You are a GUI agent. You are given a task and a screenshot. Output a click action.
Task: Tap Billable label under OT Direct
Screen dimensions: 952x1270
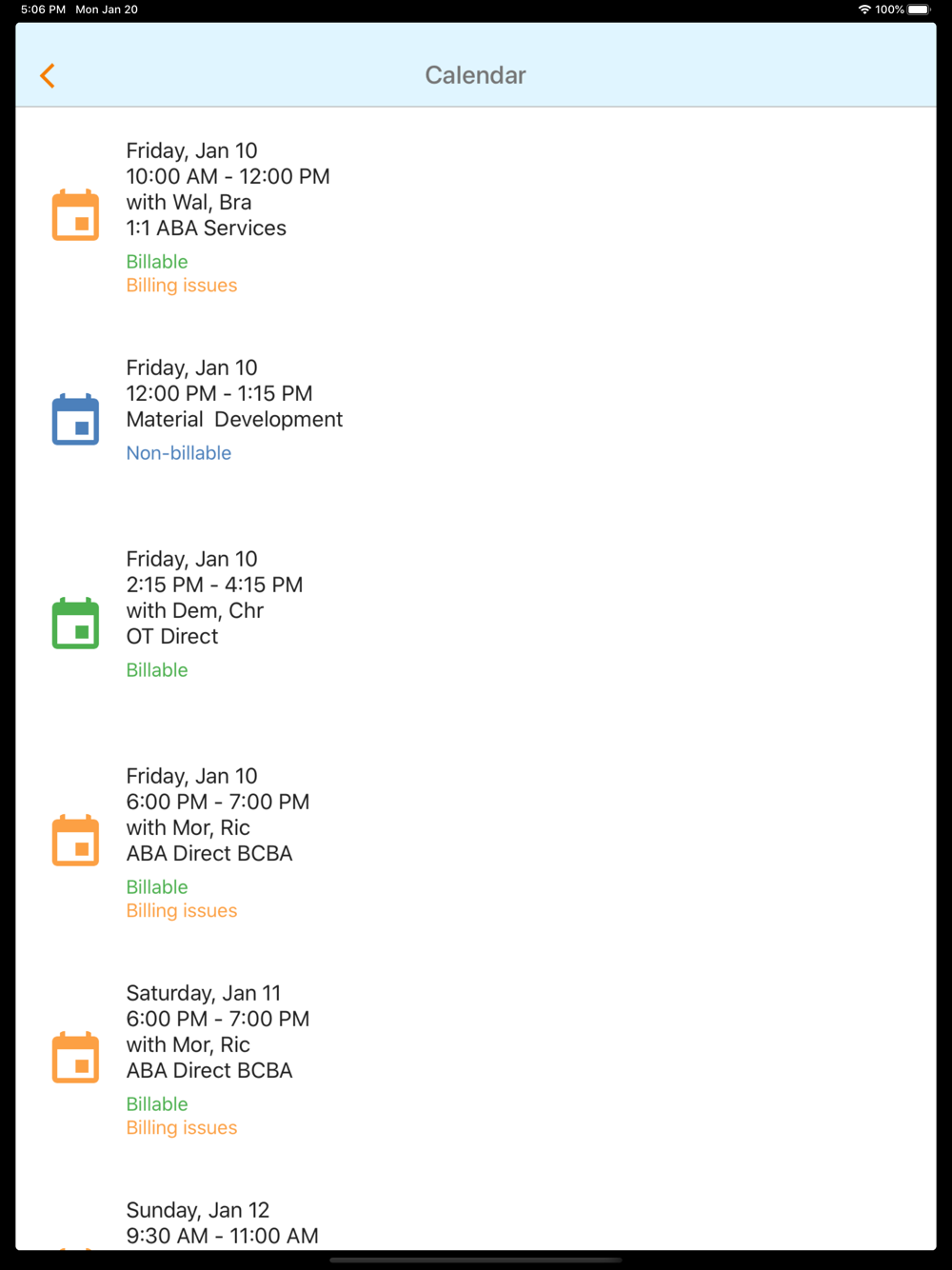coord(157,670)
